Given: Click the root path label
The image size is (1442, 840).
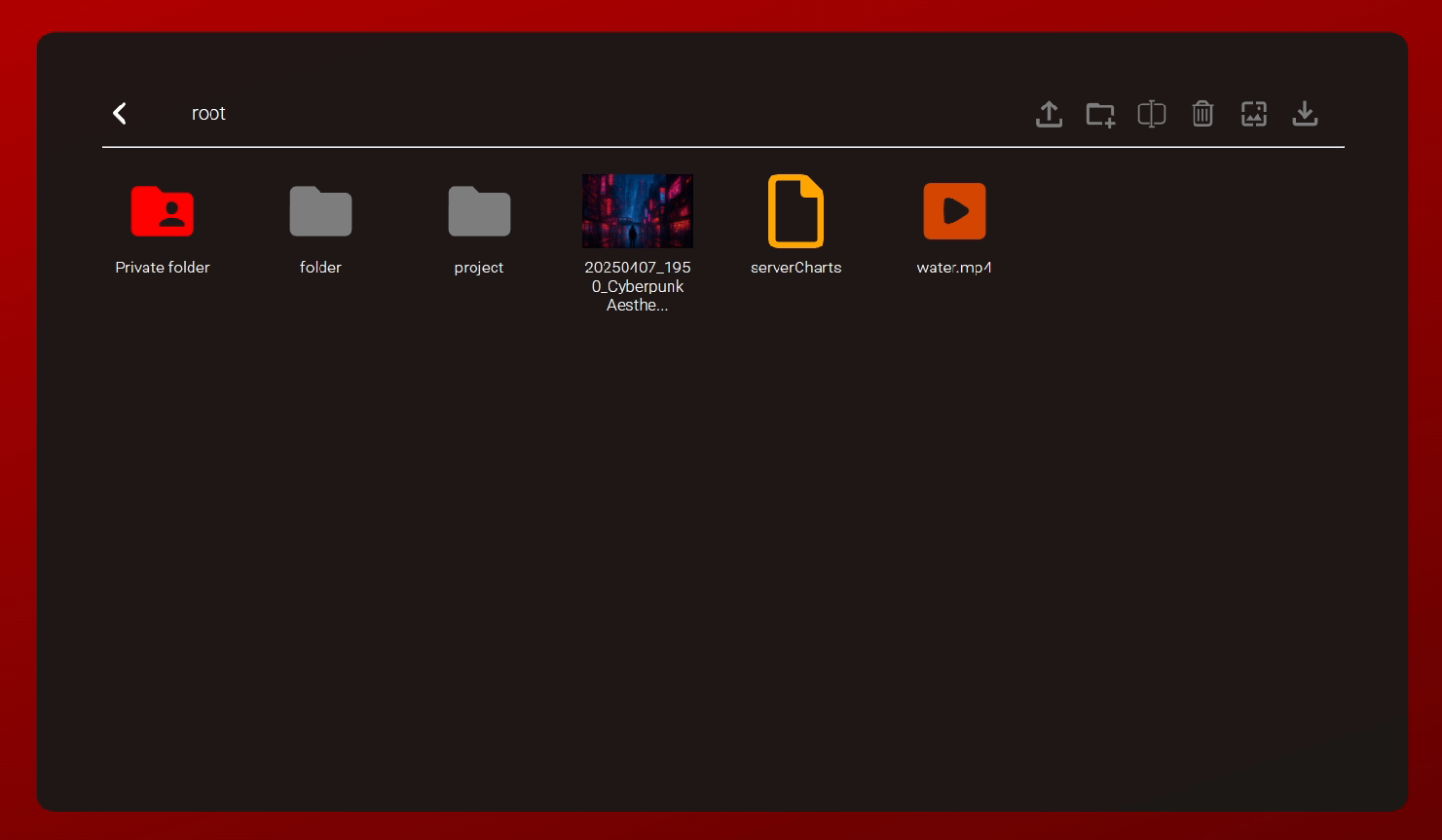Looking at the screenshot, I should pyautogui.click(x=208, y=114).
